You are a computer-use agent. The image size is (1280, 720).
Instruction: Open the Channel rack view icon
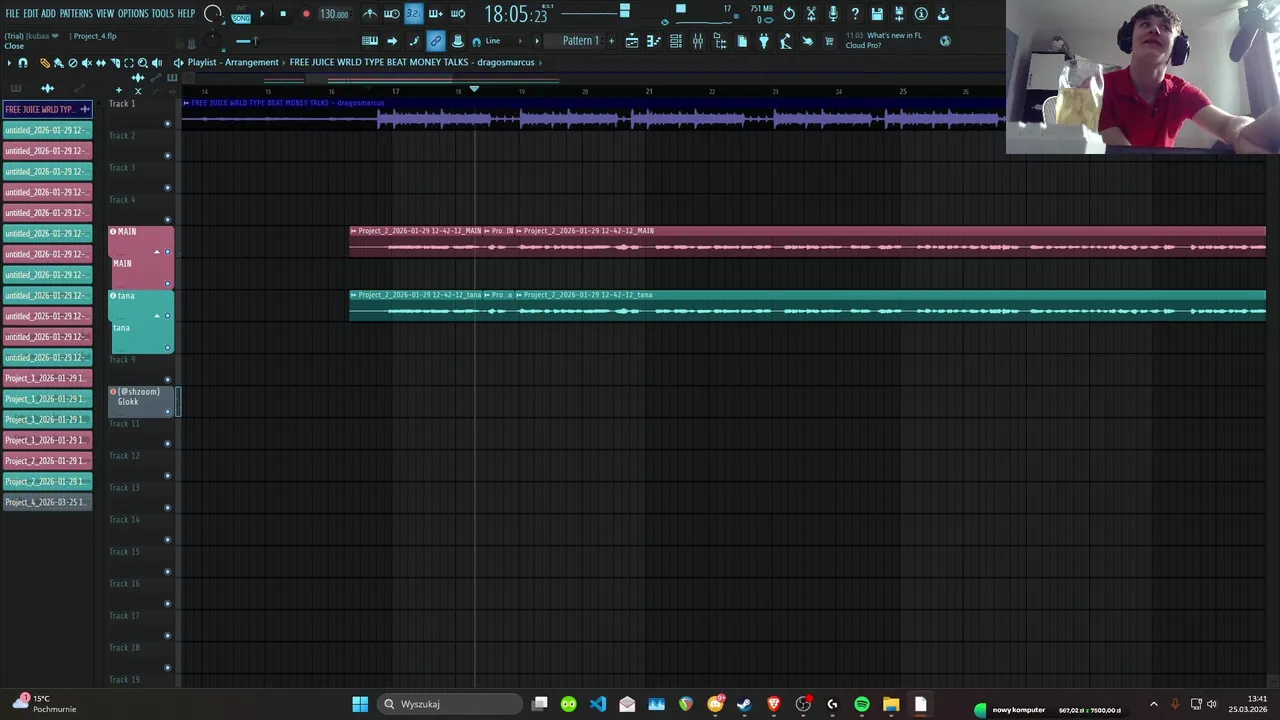pyautogui.click(x=676, y=41)
